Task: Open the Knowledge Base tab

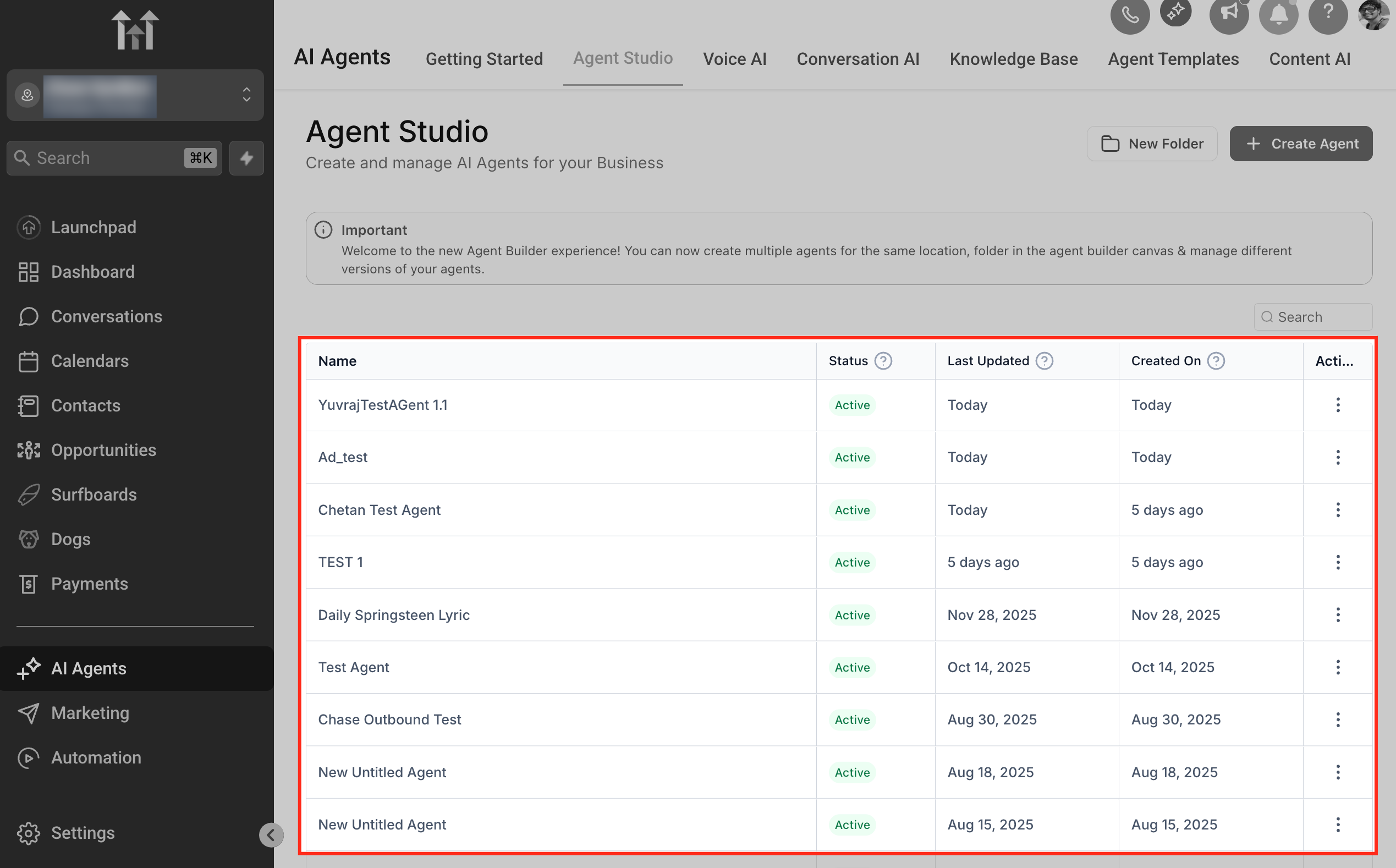Action: point(1013,58)
